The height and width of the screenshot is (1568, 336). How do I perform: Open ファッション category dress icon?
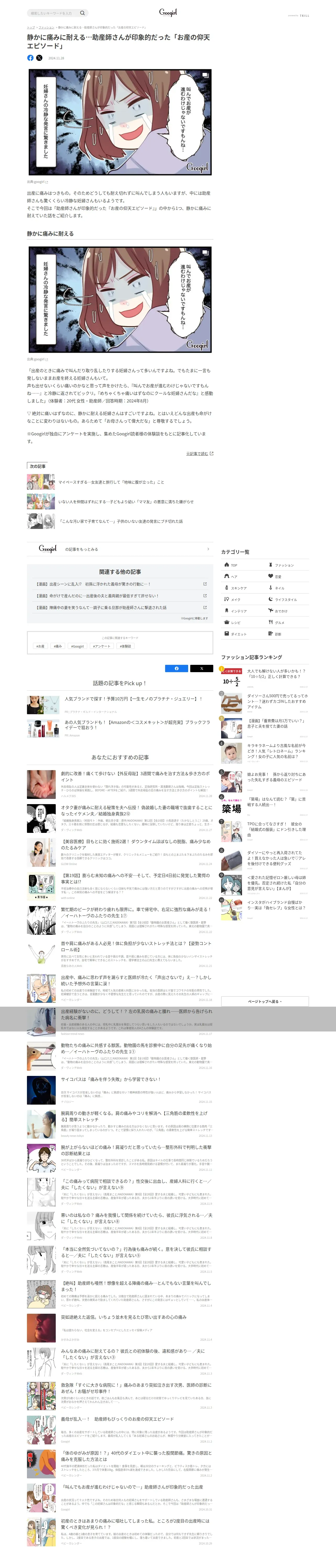pos(271,565)
